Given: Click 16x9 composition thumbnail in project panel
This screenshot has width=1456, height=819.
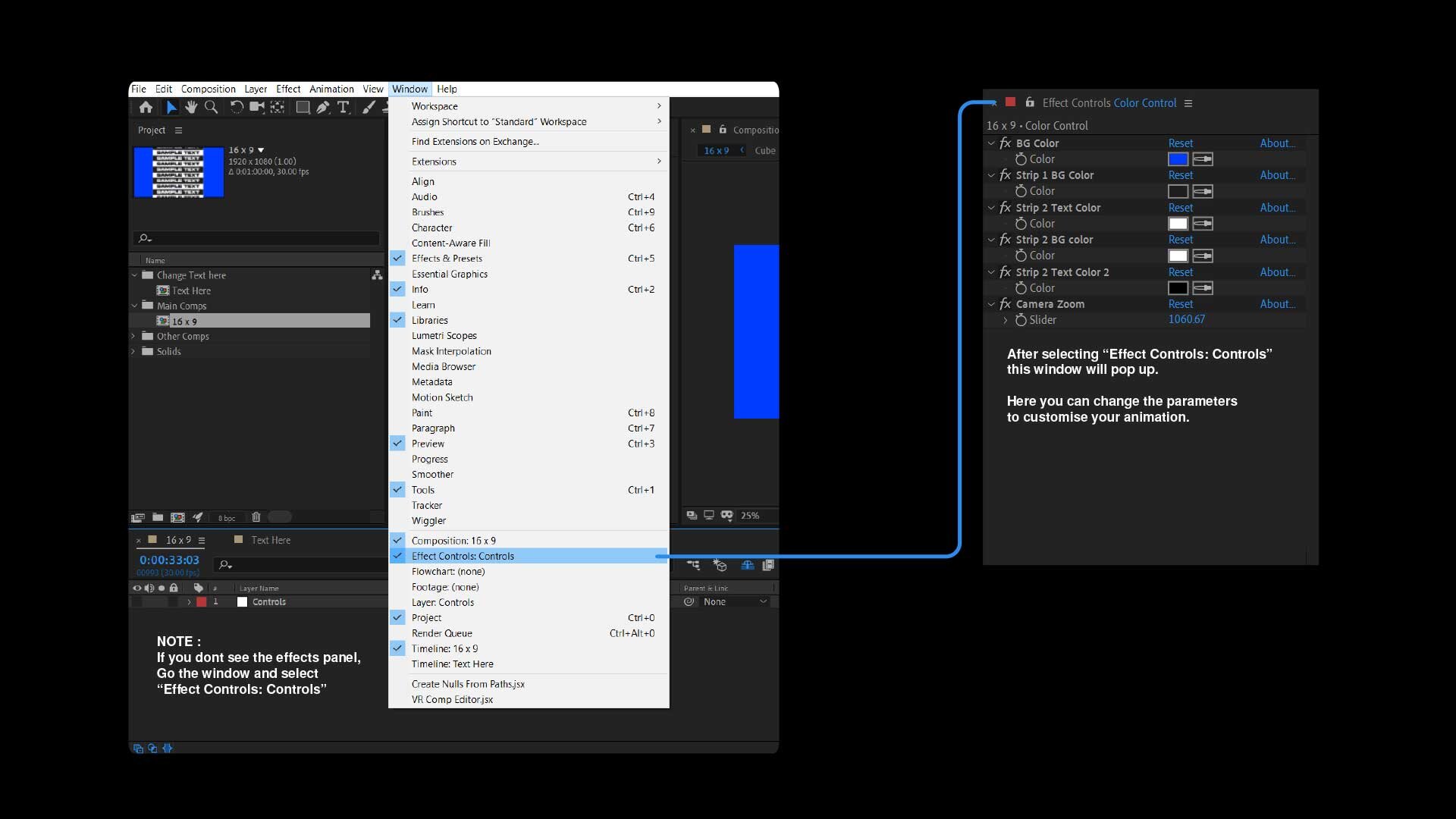Looking at the screenshot, I should pyautogui.click(x=177, y=169).
